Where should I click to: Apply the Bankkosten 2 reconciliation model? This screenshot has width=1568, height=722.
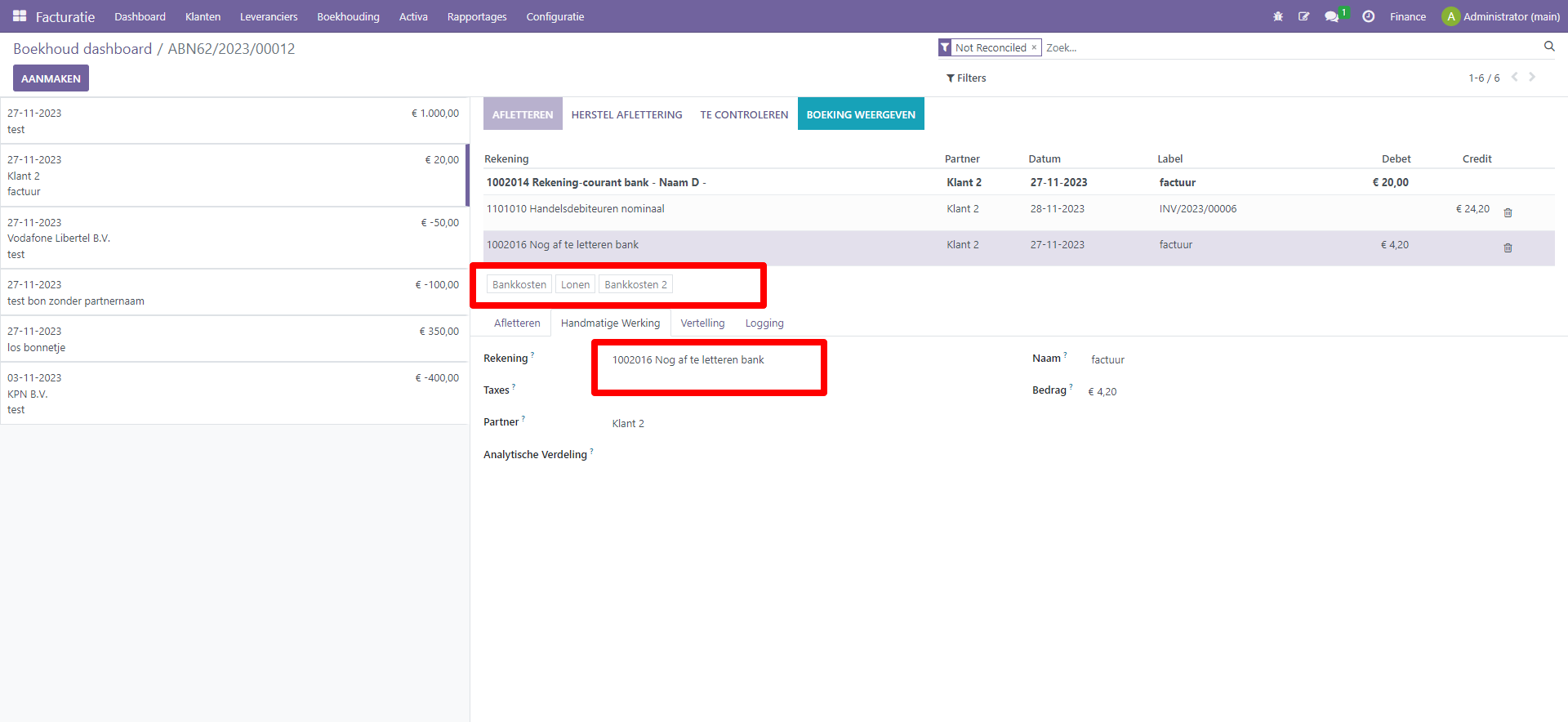coord(635,284)
